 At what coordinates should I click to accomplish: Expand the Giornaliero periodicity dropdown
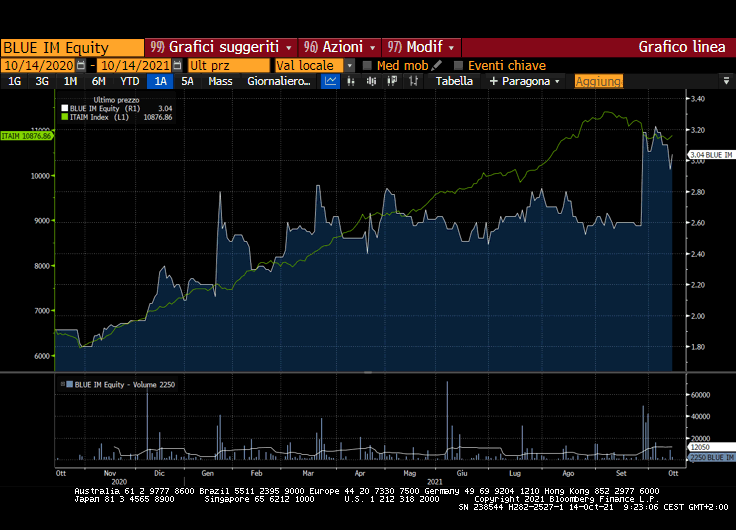point(279,81)
